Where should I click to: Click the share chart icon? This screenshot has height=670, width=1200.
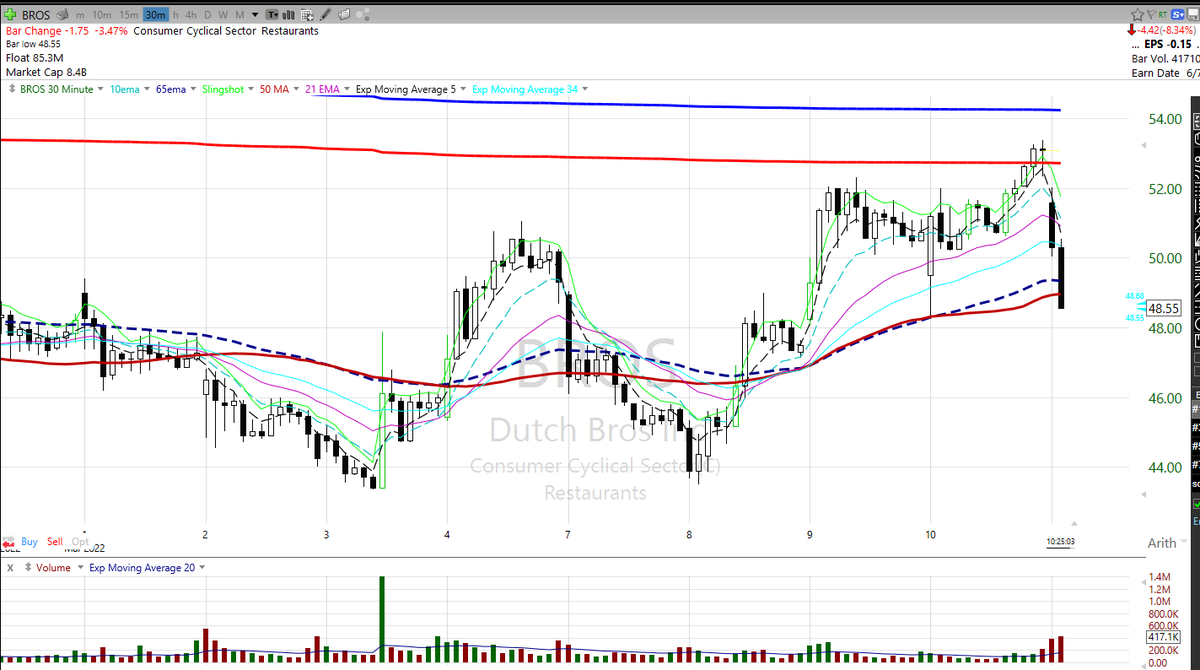(362, 15)
